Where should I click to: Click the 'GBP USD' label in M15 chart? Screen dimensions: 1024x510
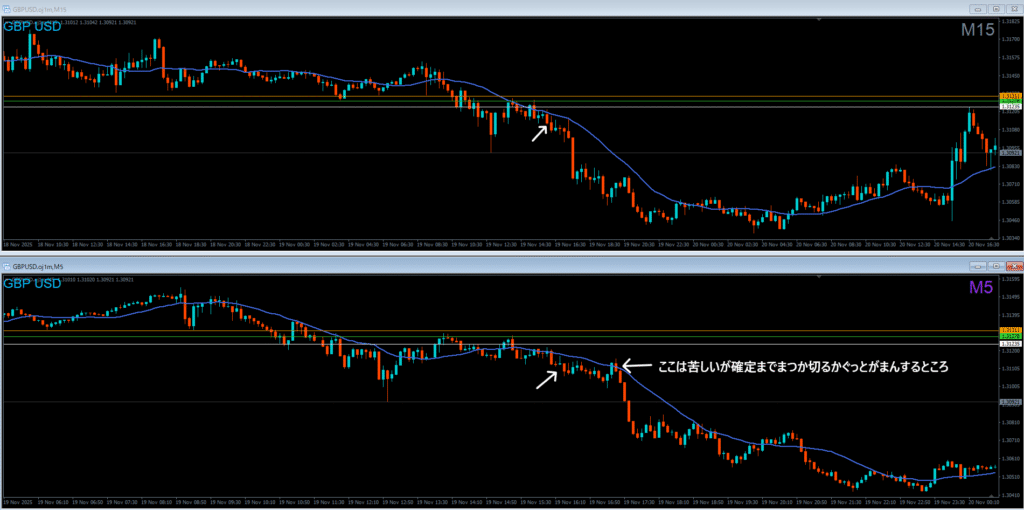[33, 27]
